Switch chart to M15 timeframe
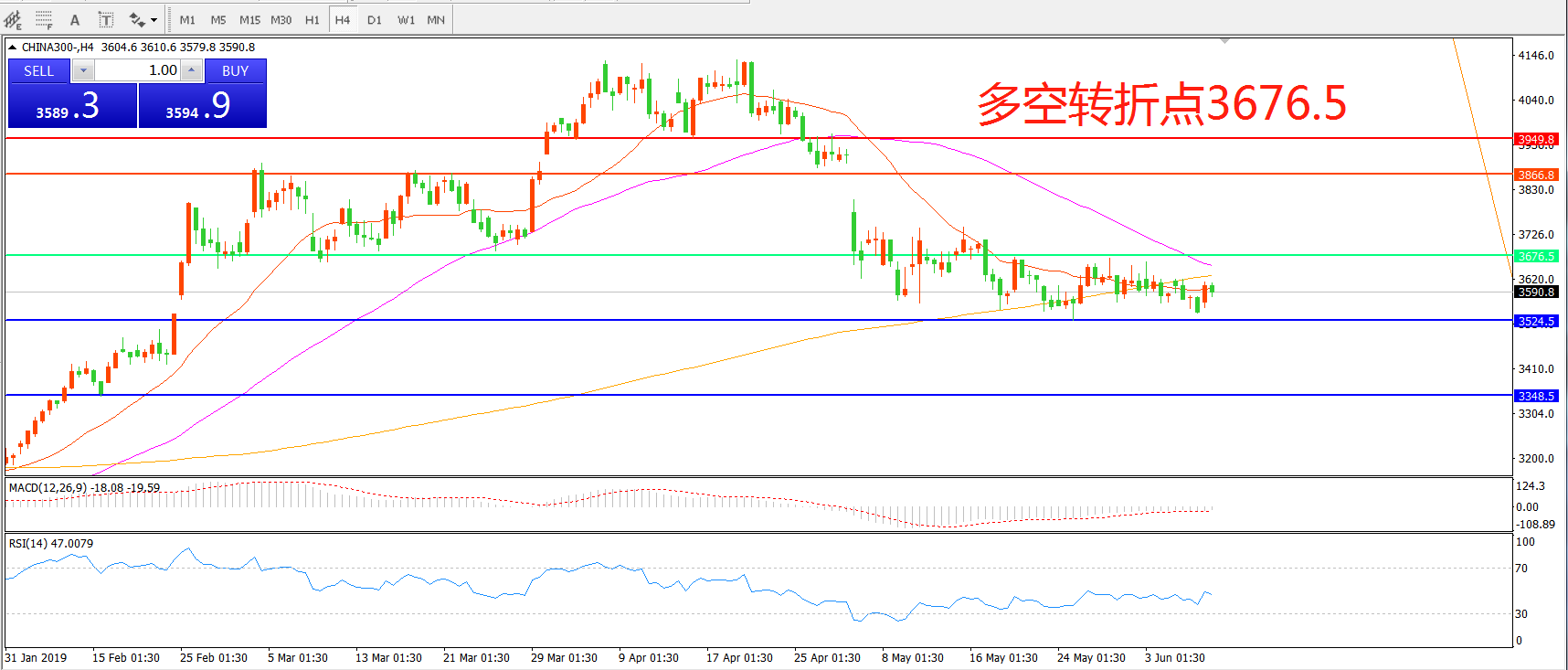Viewport: 1568px width, 670px height. coord(249,19)
